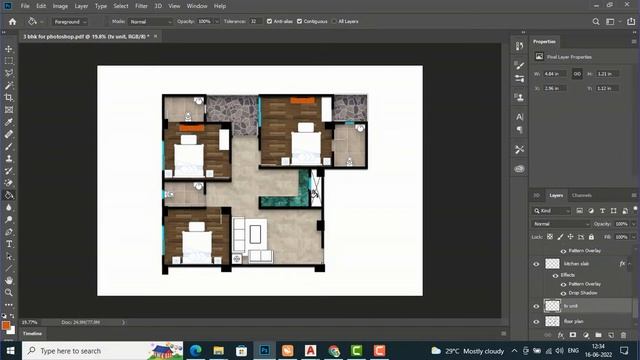Open the Edit Toolbar three-dots menu
640x360 pixels.
9,304
